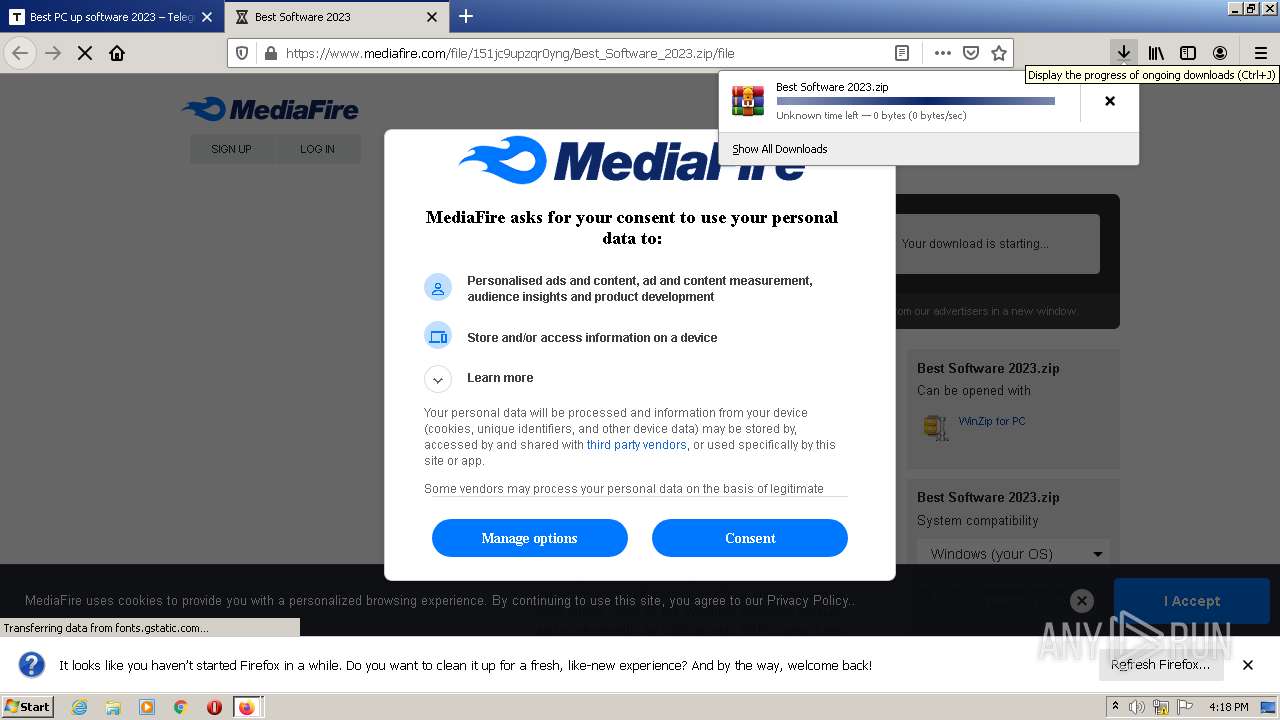
Task: Open Firefox account icon
Action: click(1220, 53)
